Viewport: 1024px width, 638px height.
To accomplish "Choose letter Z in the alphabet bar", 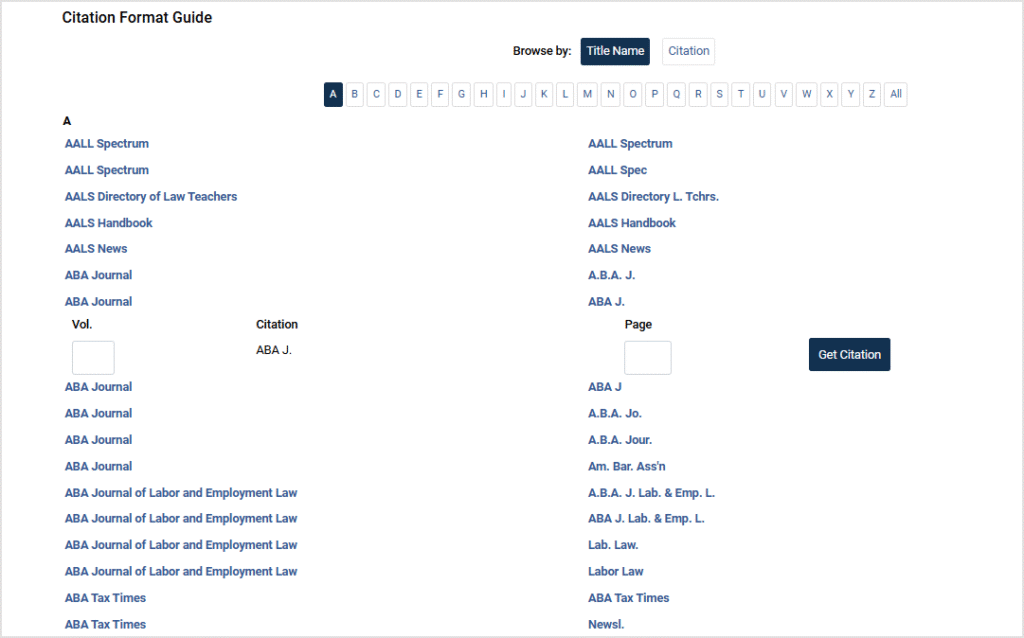I will (872, 94).
